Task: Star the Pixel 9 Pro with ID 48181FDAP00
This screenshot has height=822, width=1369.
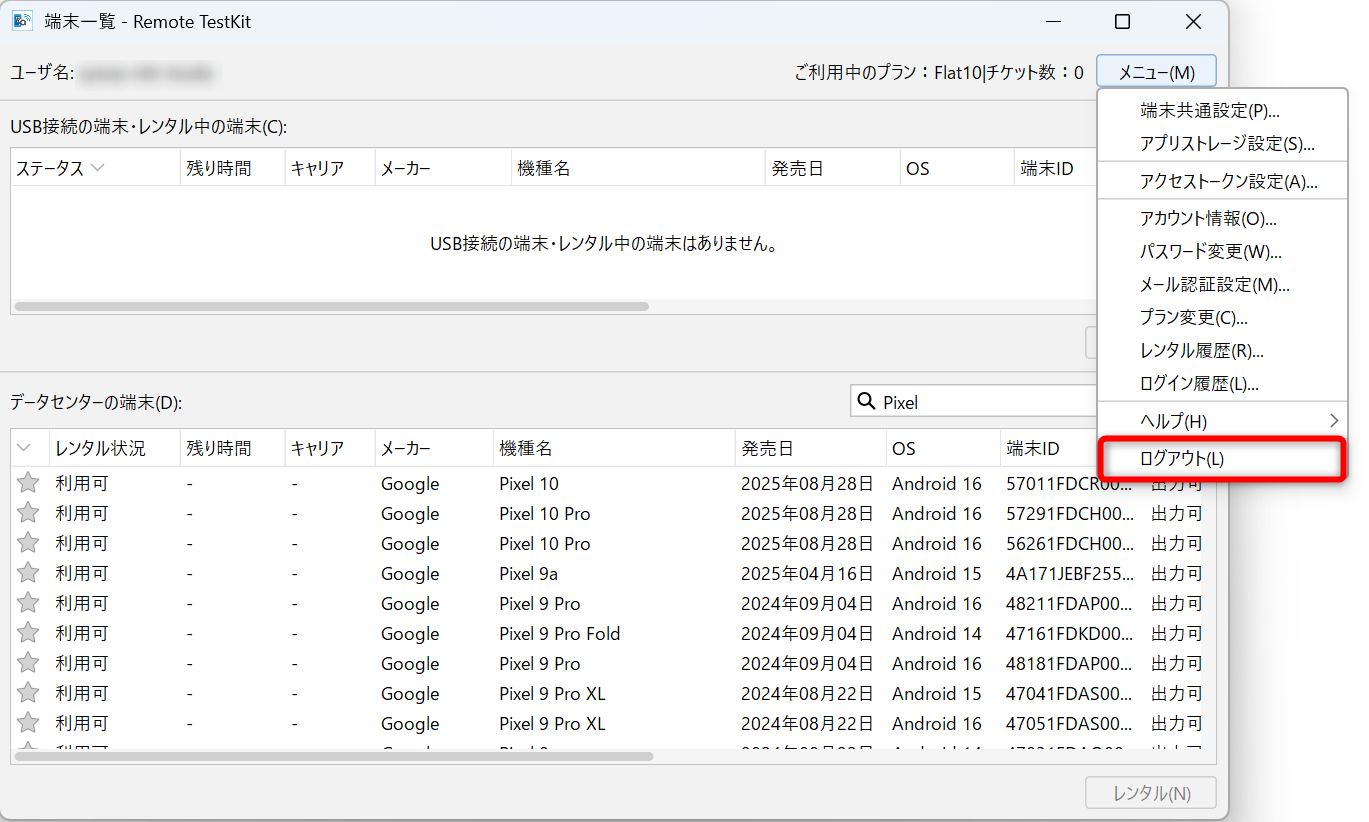Action: (x=28, y=663)
